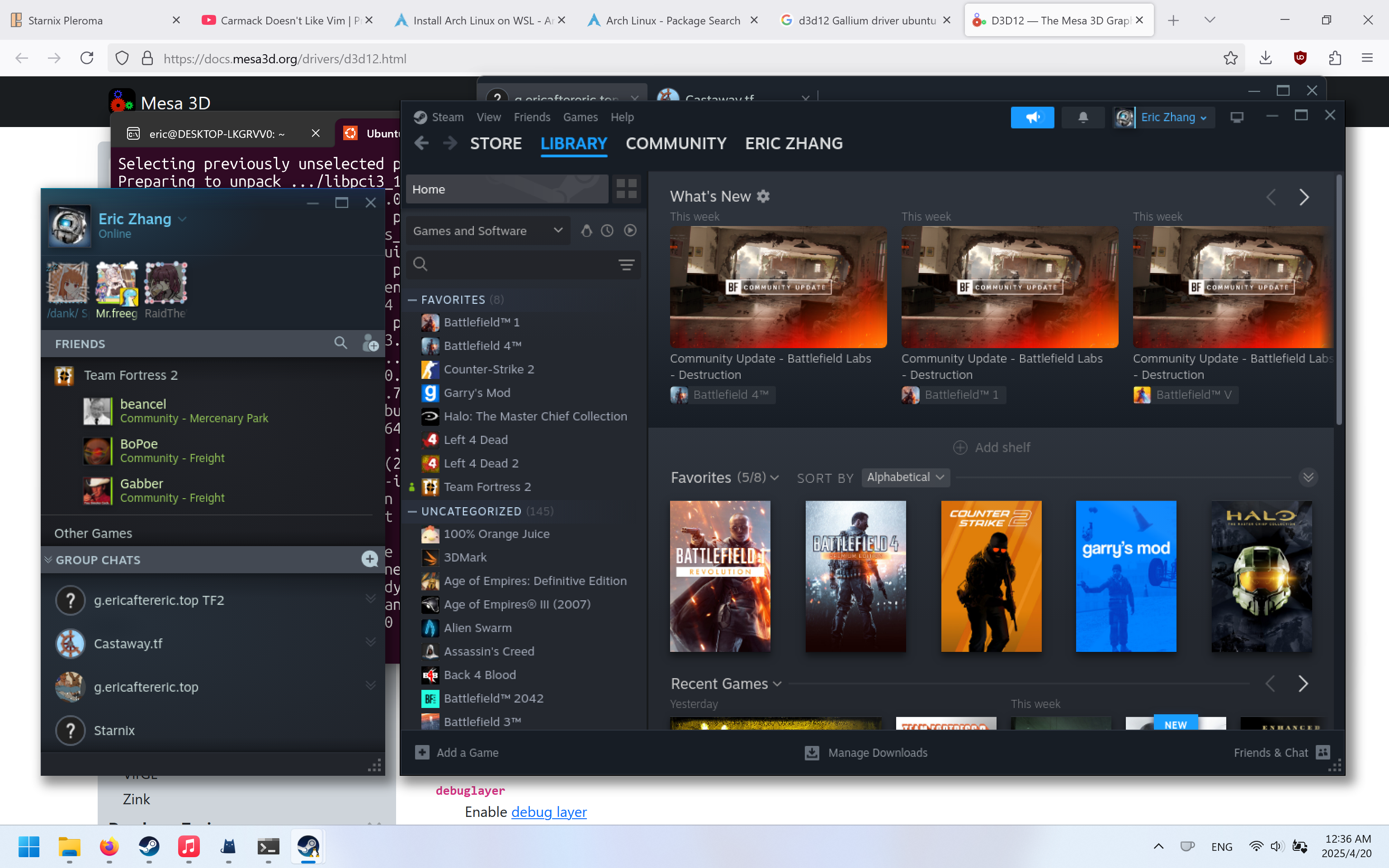Screen dimensions: 1389x868
Task: Click debug layer link on Mesa page
Action: click(549, 812)
